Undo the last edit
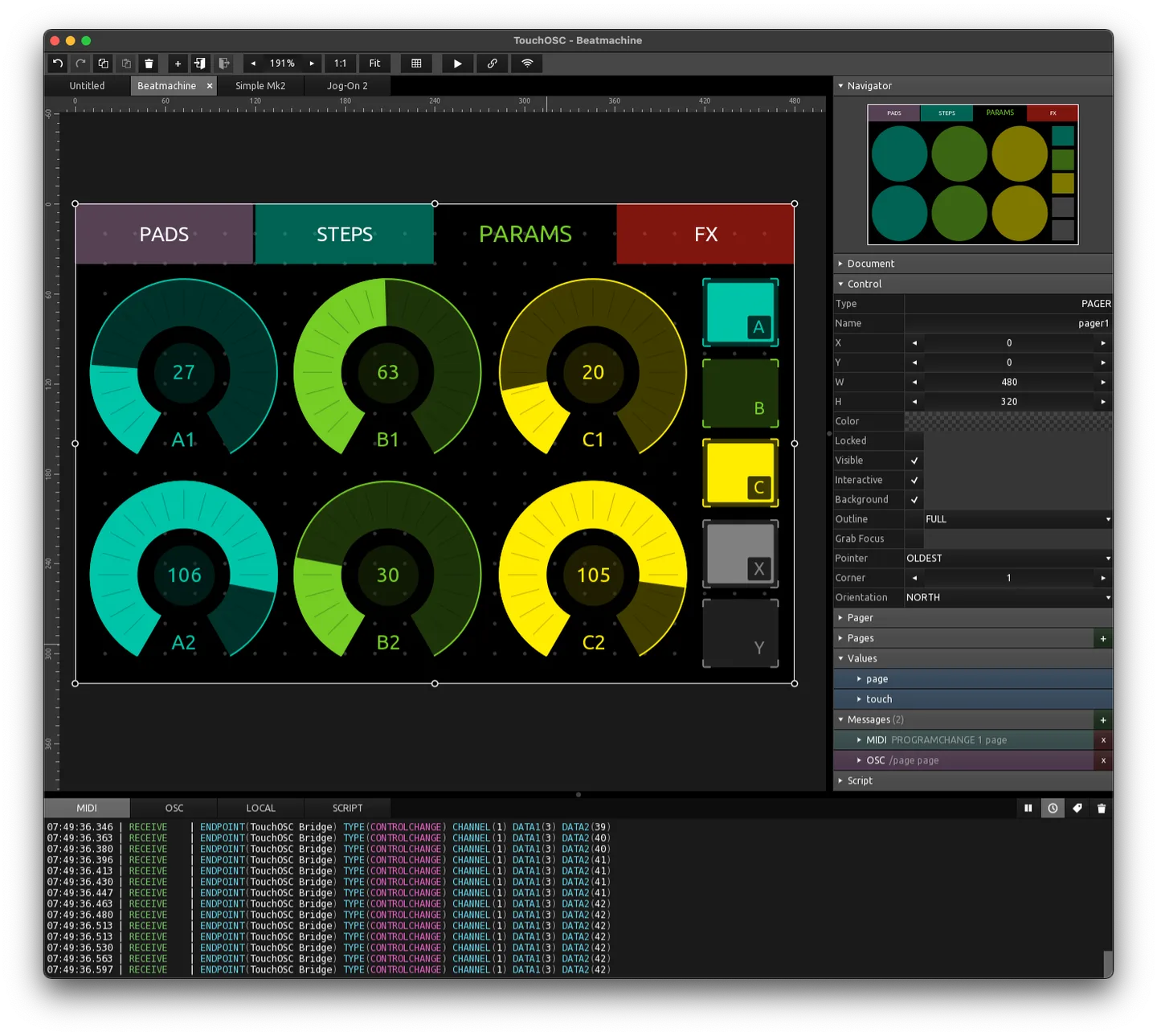Image resolution: width=1157 pixels, height=1036 pixels. pyautogui.click(x=58, y=63)
